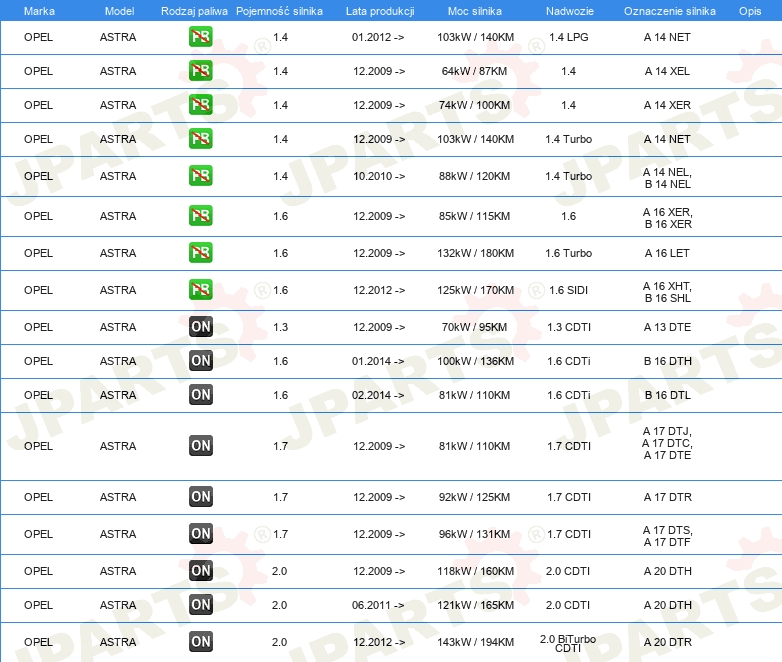
Task: Click diesel ON icon in B 16 DTH row
Action: [201, 361]
